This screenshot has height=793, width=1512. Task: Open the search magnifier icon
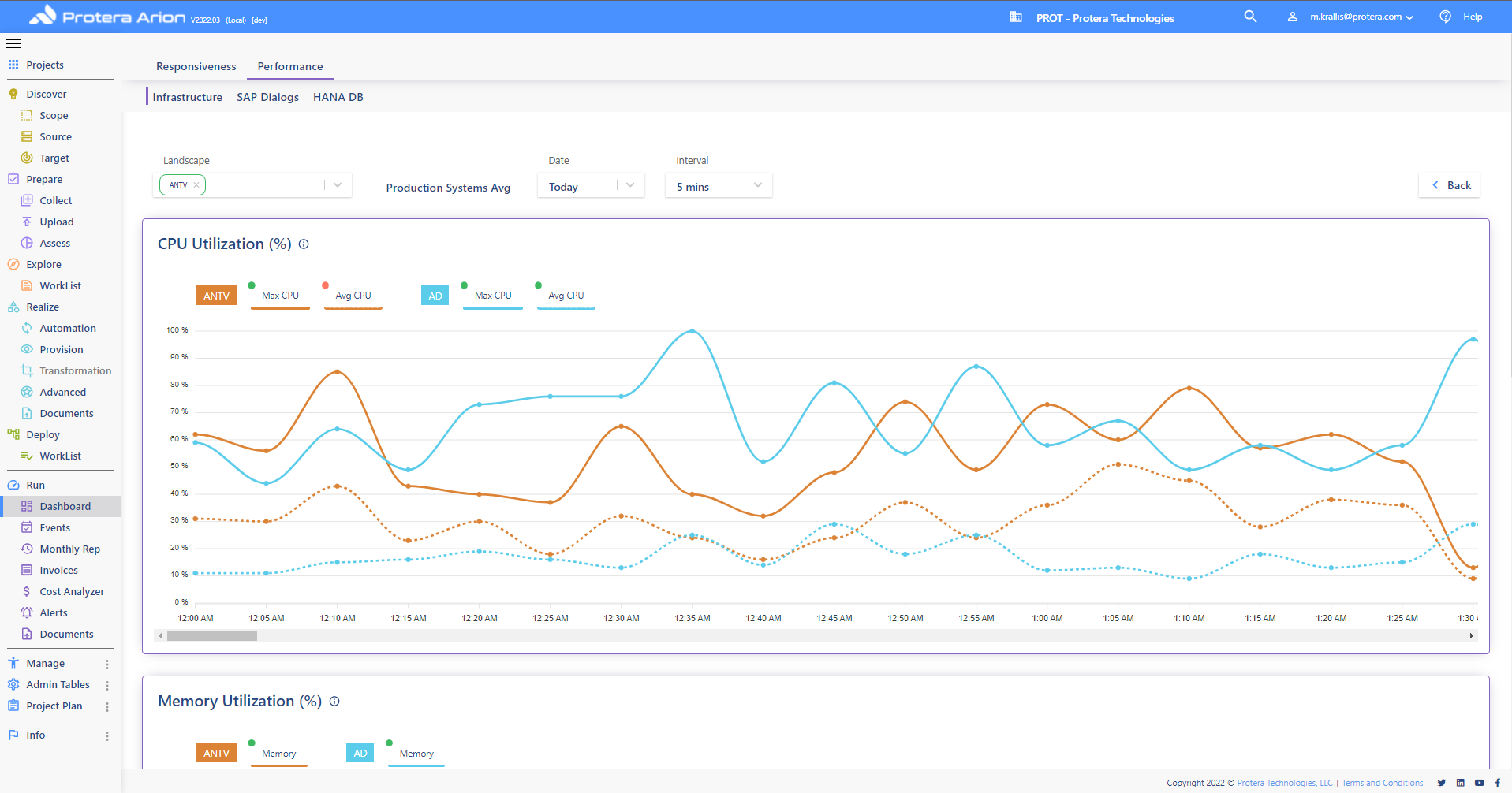(1250, 17)
